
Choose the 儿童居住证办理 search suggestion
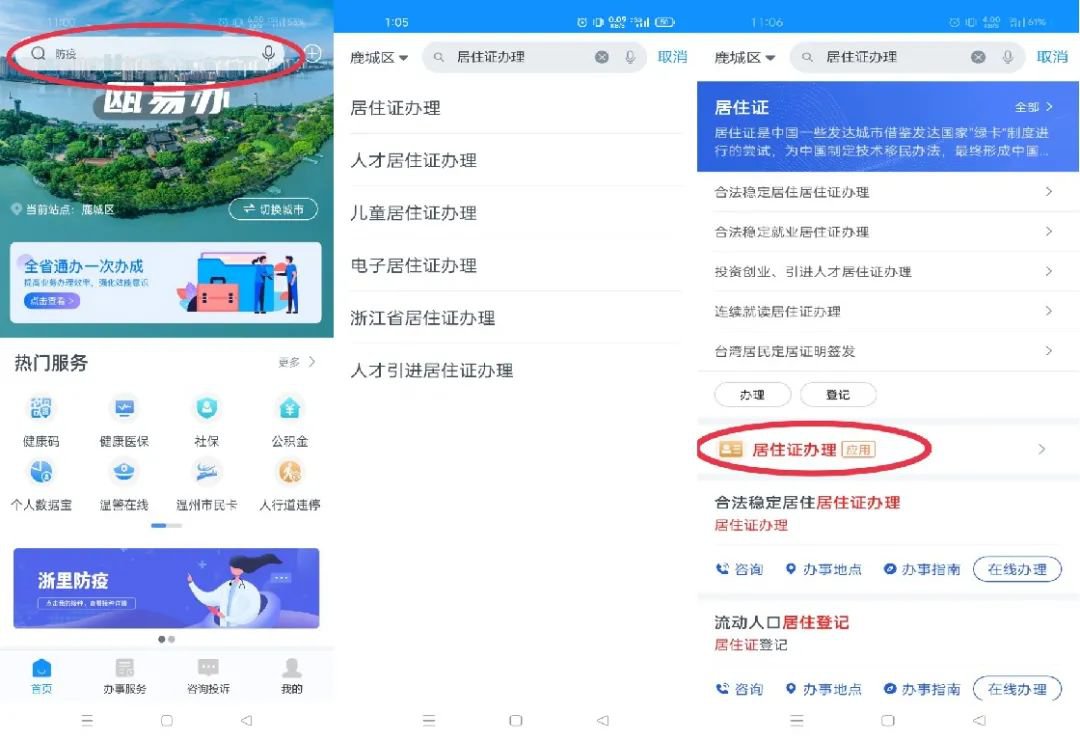(x=413, y=213)
